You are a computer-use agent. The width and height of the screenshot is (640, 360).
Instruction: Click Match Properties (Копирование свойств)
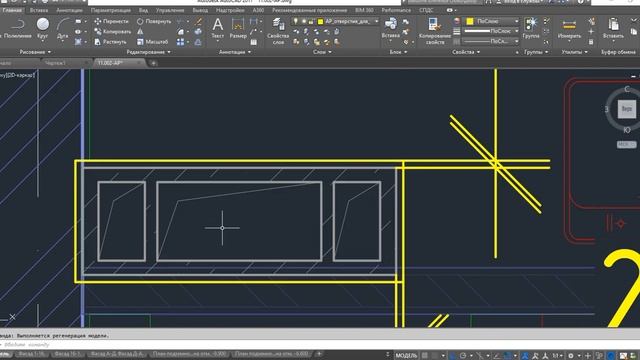(434, 31)
